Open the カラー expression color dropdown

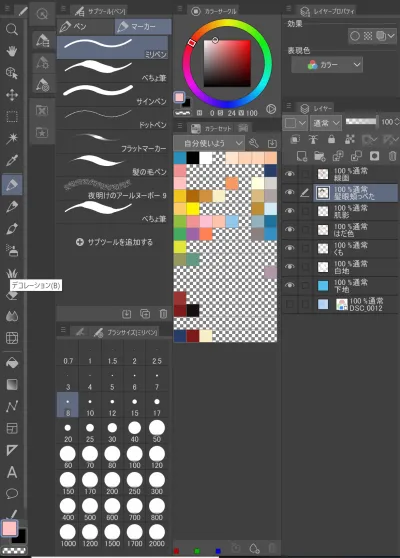[x=327, y=65]
